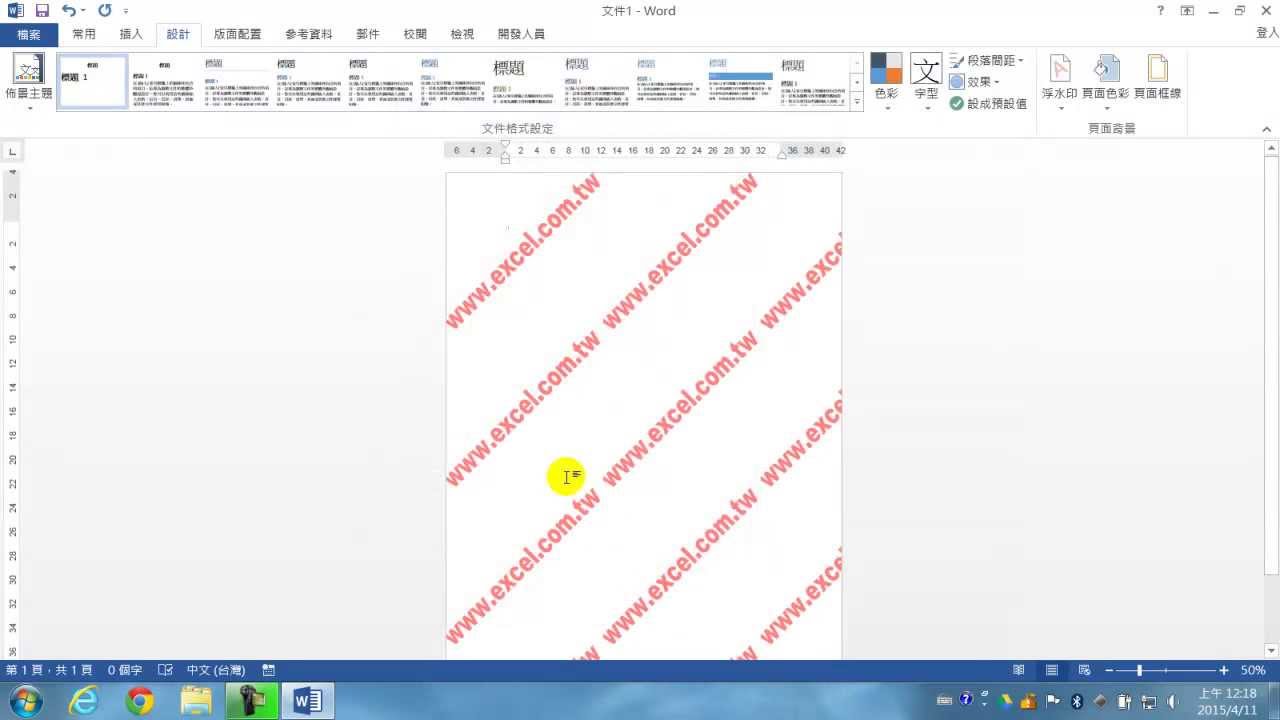This screenshot has width=1280, height=720.
Task: Switch to the 插入 Insert tab
Action: [x=131, y=34]
